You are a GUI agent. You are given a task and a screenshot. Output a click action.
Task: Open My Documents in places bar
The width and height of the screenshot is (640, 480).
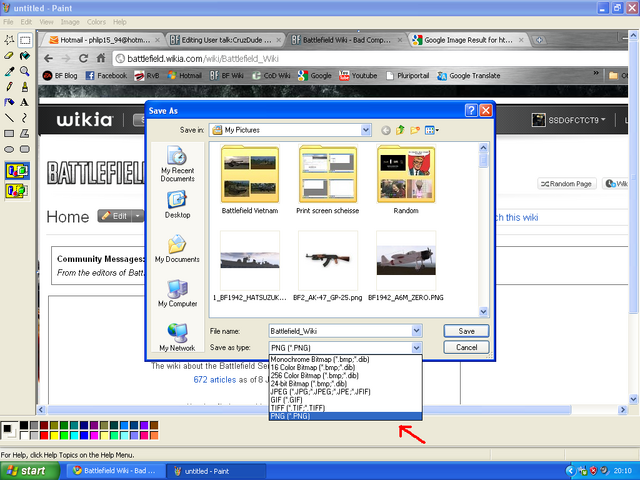click(178, 249)
